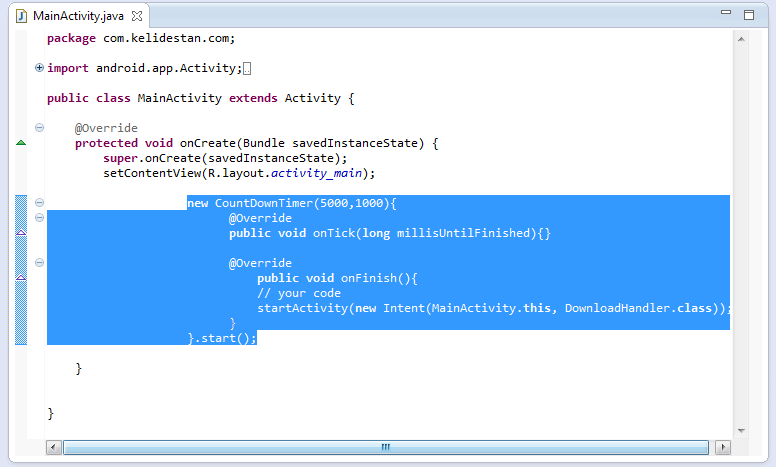Select the MainActivity.java editor tab
The width and height of the screenshot is (776, 467).
click(79, 16)
